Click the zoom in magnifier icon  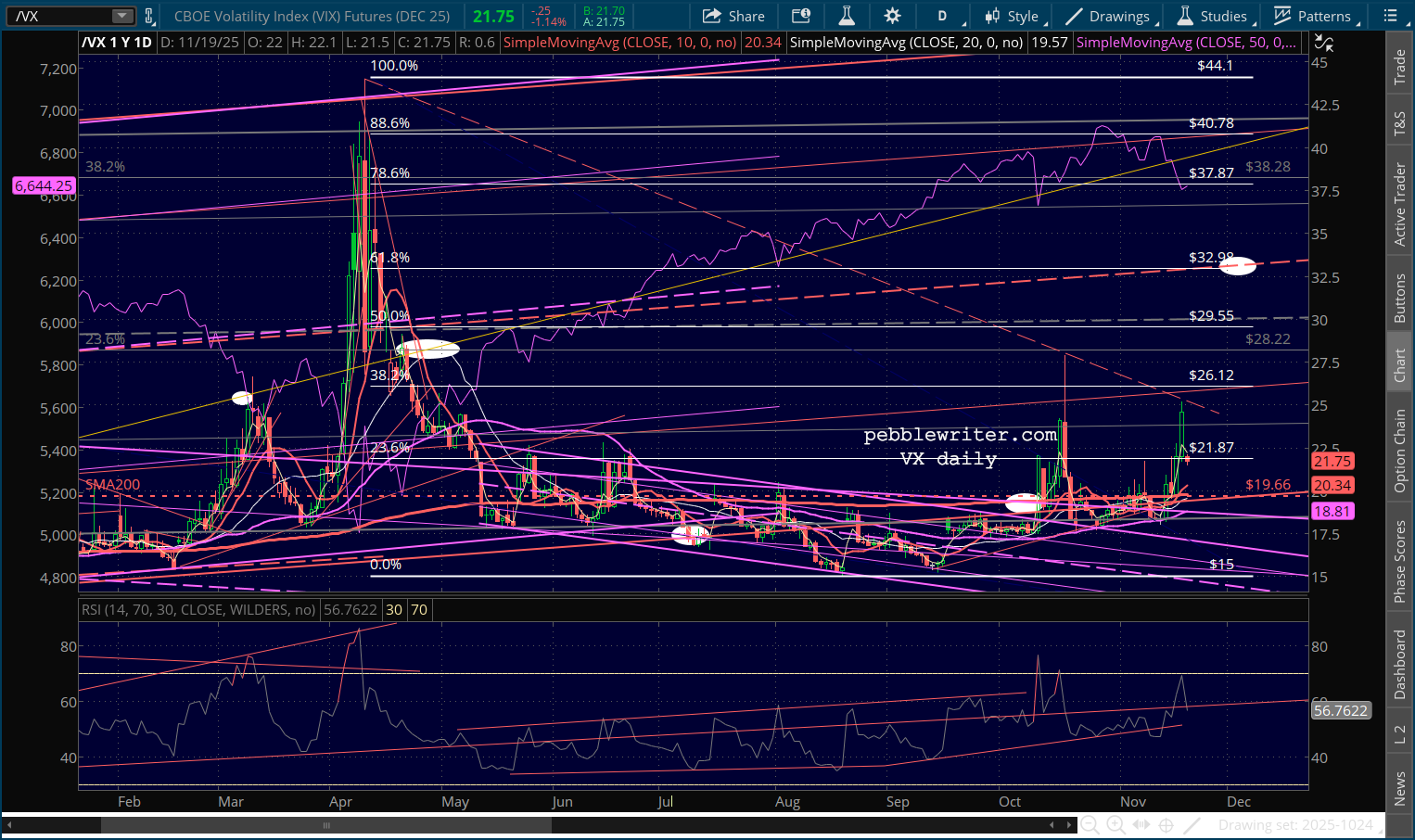coord(1115,825)
